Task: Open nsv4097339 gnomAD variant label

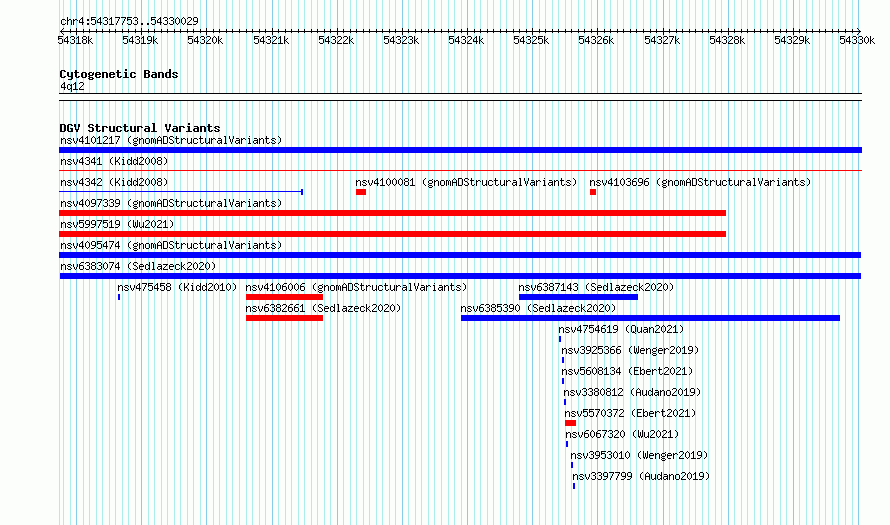Action: coord(171,203)
